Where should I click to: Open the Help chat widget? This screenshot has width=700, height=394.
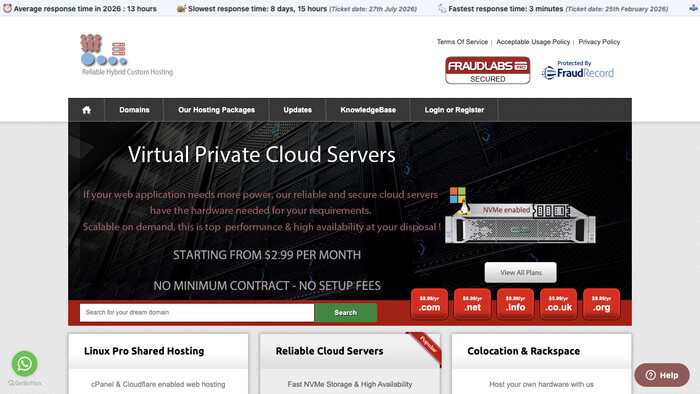[662, 375]
